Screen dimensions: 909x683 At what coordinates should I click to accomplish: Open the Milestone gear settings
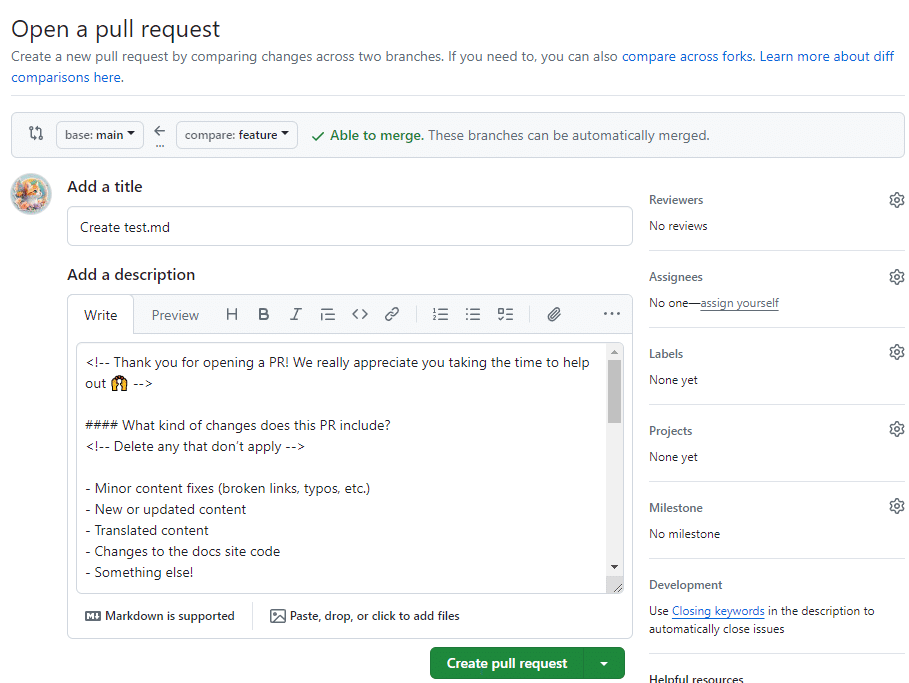[x=897, y=506]
